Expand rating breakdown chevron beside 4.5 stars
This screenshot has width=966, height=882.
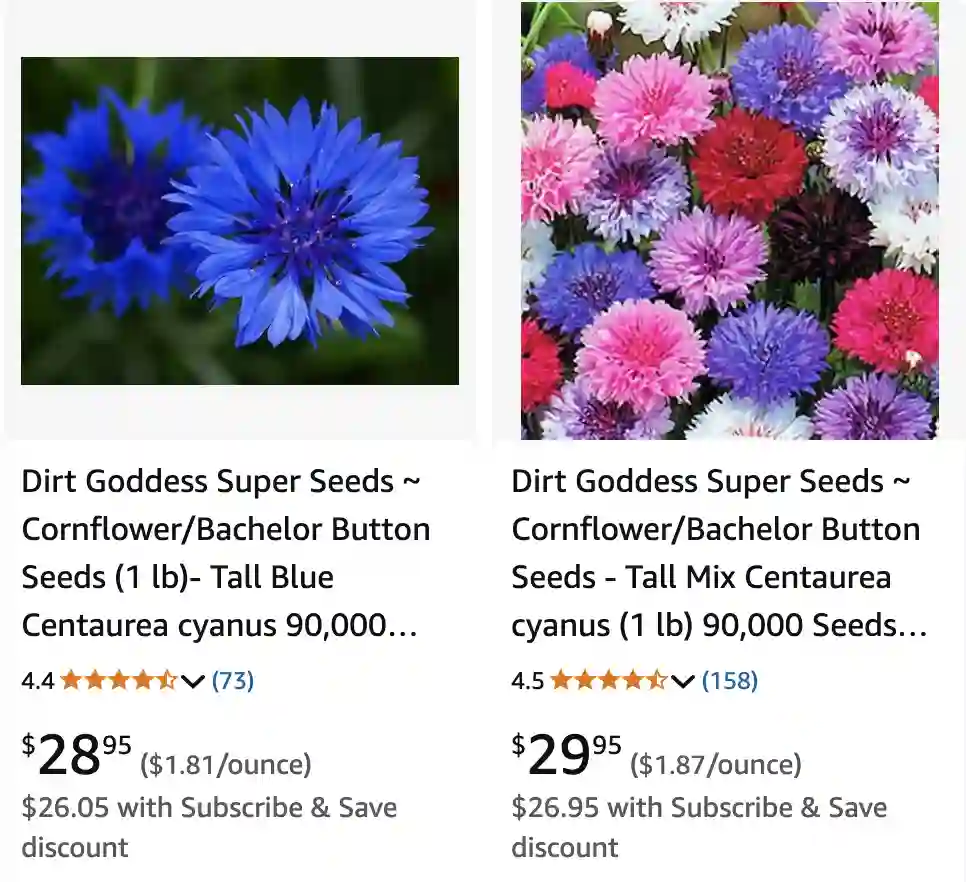[x=683, y=682]
